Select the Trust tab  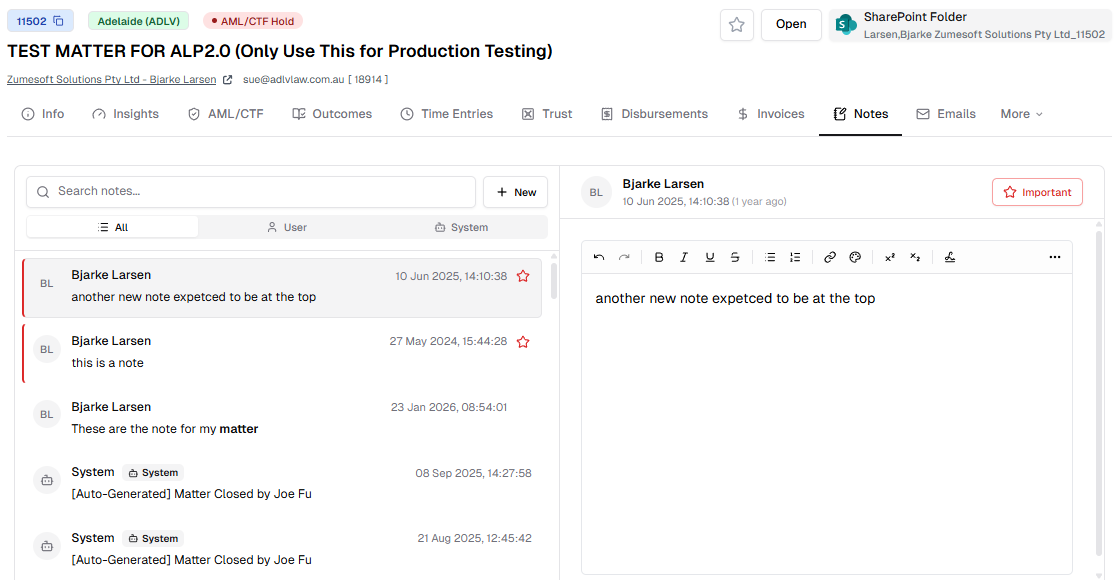tap(547, 114)
